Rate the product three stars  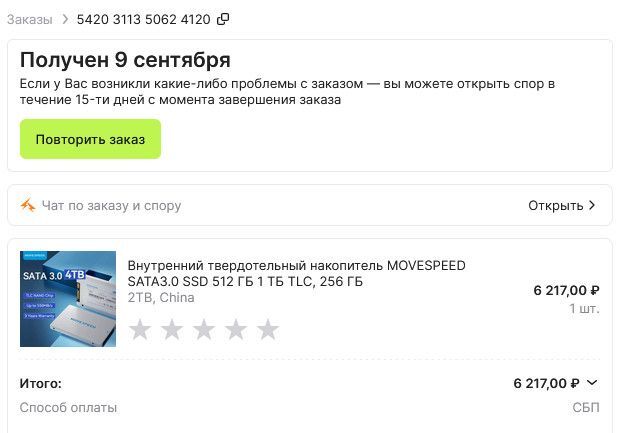pyautogui.click(x=204, y=329)
